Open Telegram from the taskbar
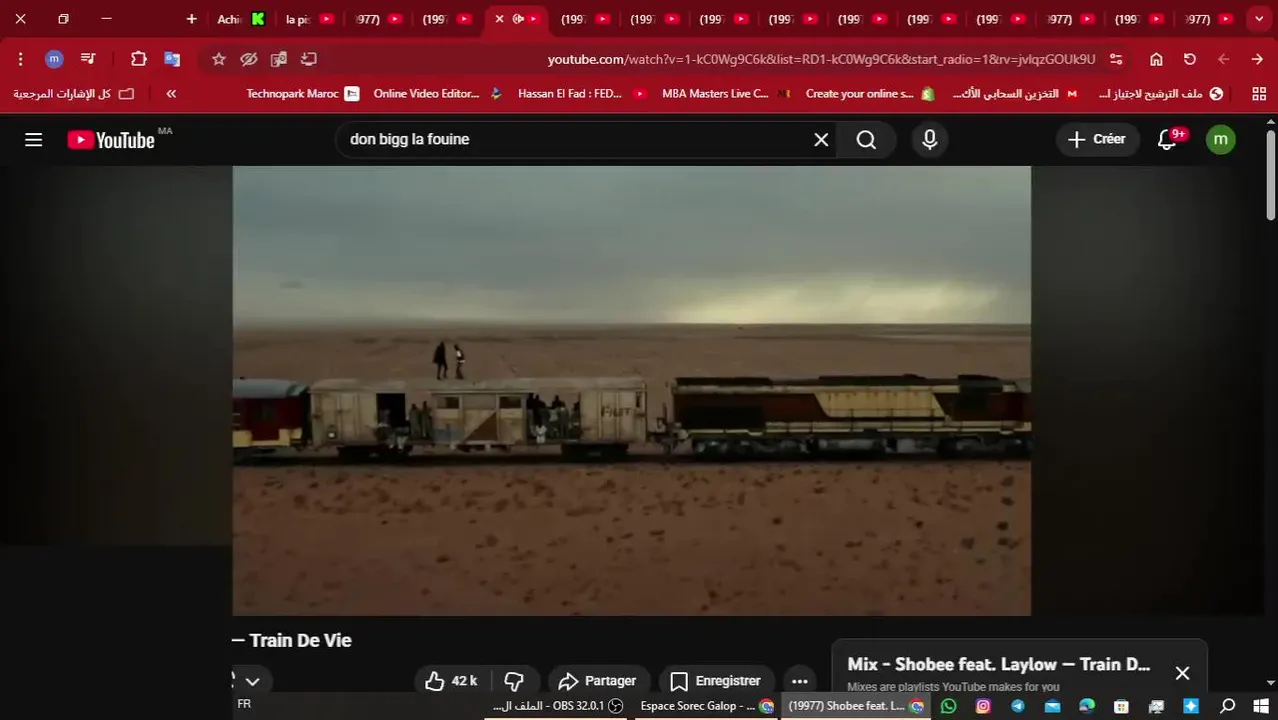Image resolution: width=1278 pixels, height=720 pixels. pyautogui.click(x=1018, y=706)
